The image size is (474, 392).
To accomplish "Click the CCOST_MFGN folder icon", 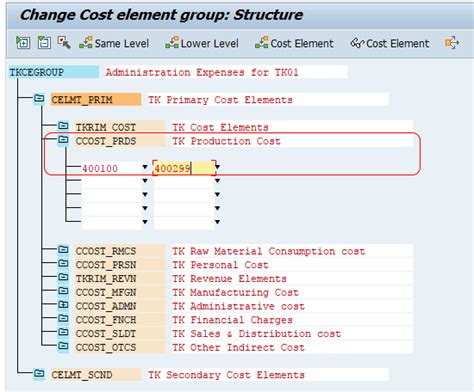I will [x=63, y=291].
